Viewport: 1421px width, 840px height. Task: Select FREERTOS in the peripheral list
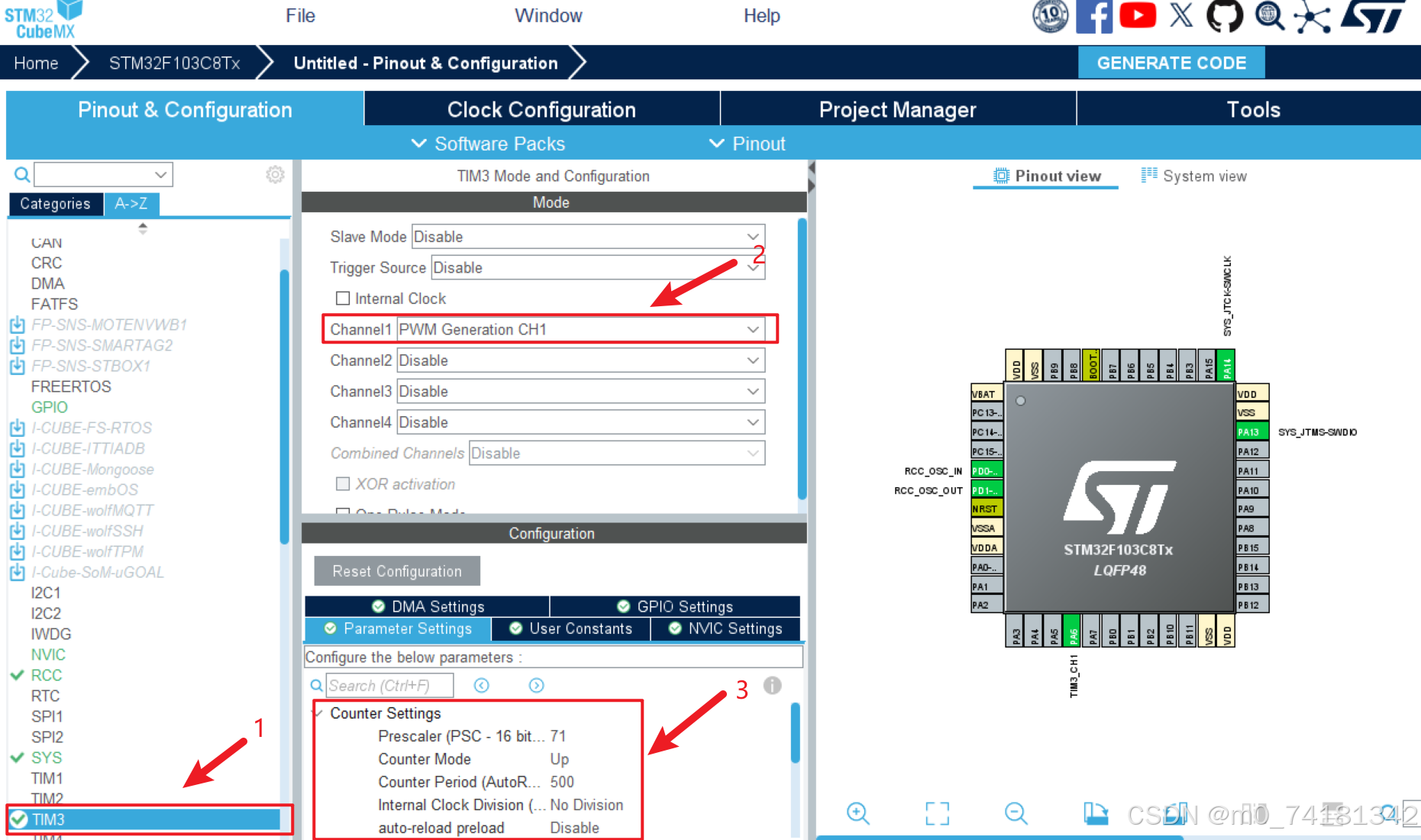[71, 386]
